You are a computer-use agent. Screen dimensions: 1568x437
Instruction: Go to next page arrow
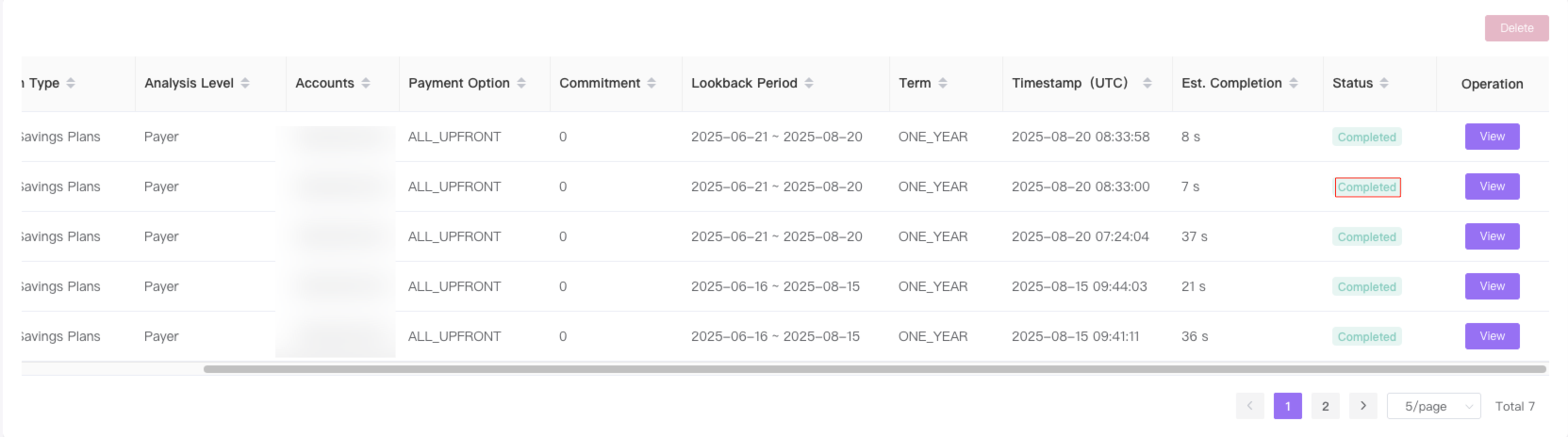point(1363,406)
